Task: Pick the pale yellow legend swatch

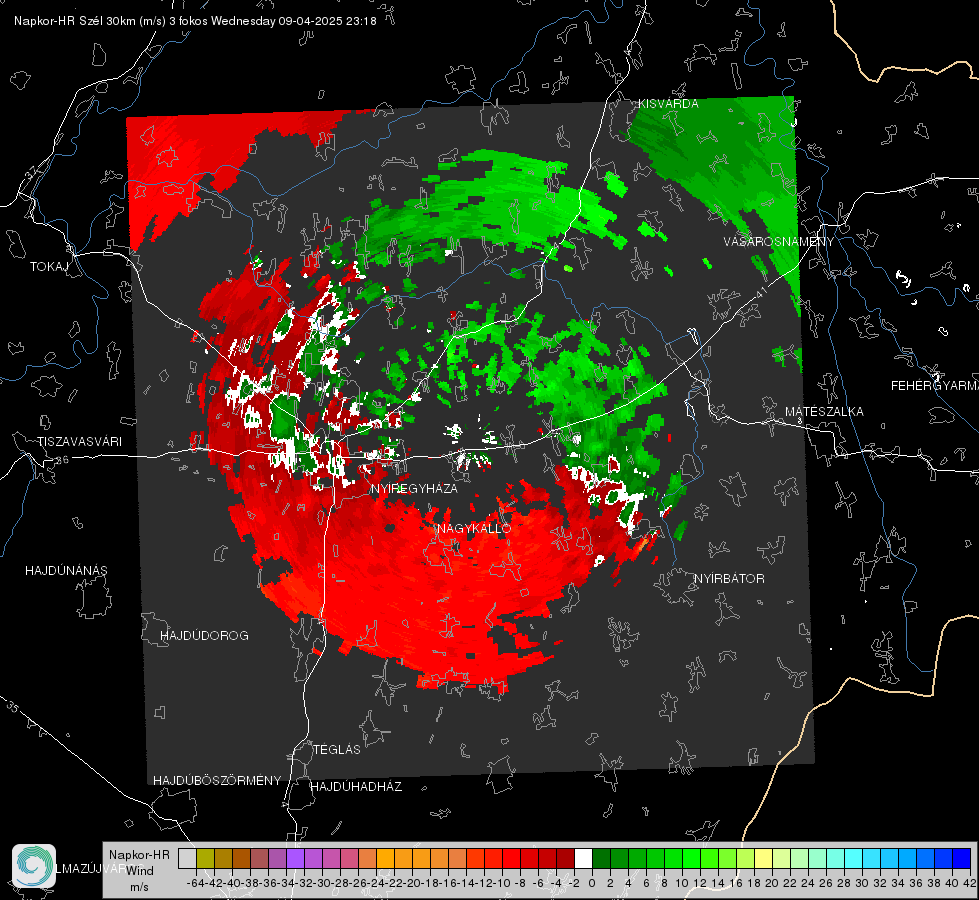Action: coord(764,858)
